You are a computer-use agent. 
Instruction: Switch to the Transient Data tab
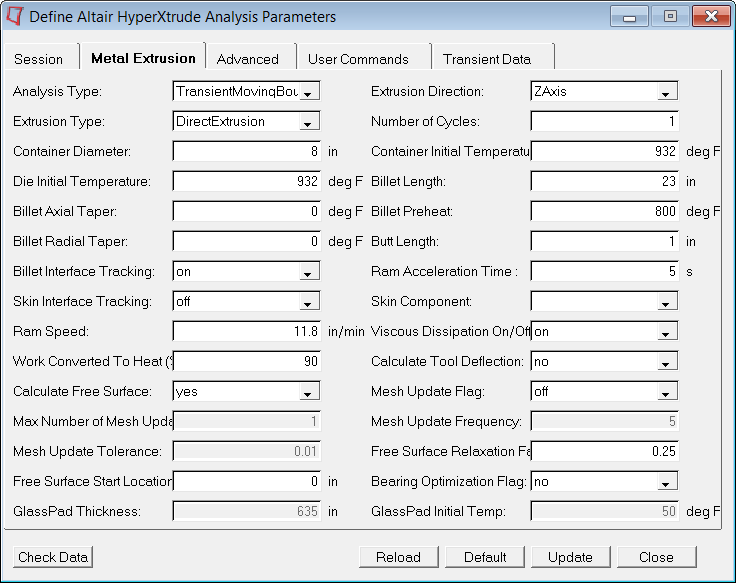point(487,59)
